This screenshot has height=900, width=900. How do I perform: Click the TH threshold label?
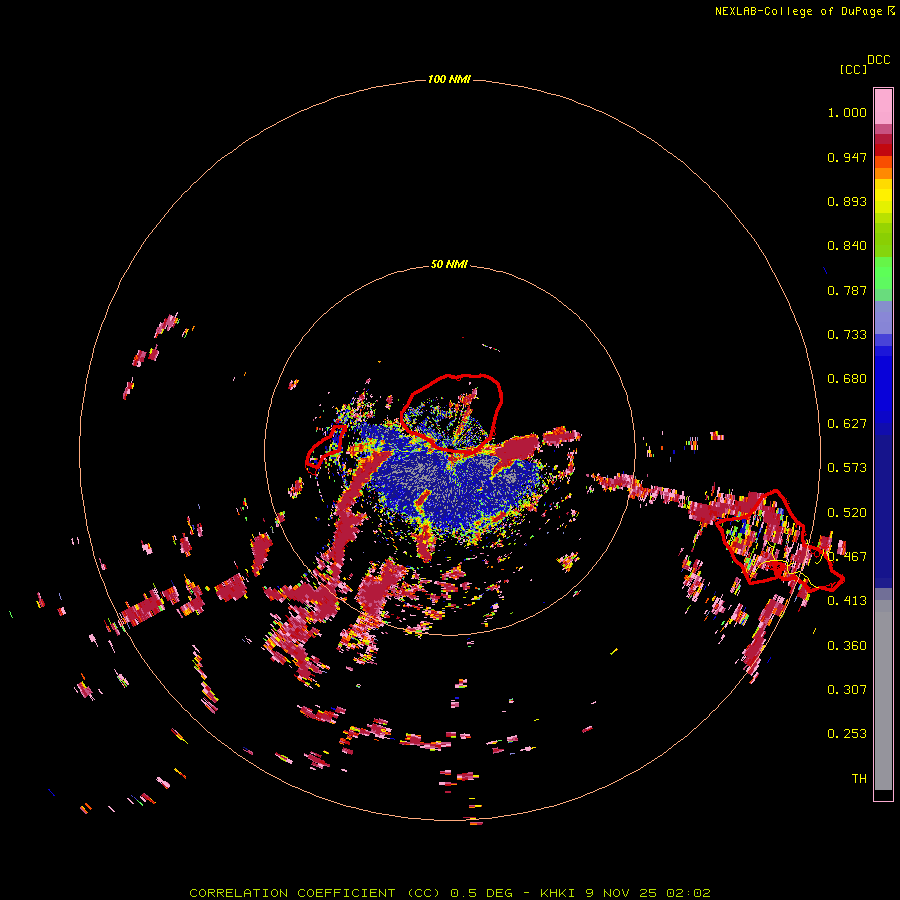pyautogui.click(x=859, y=779)
